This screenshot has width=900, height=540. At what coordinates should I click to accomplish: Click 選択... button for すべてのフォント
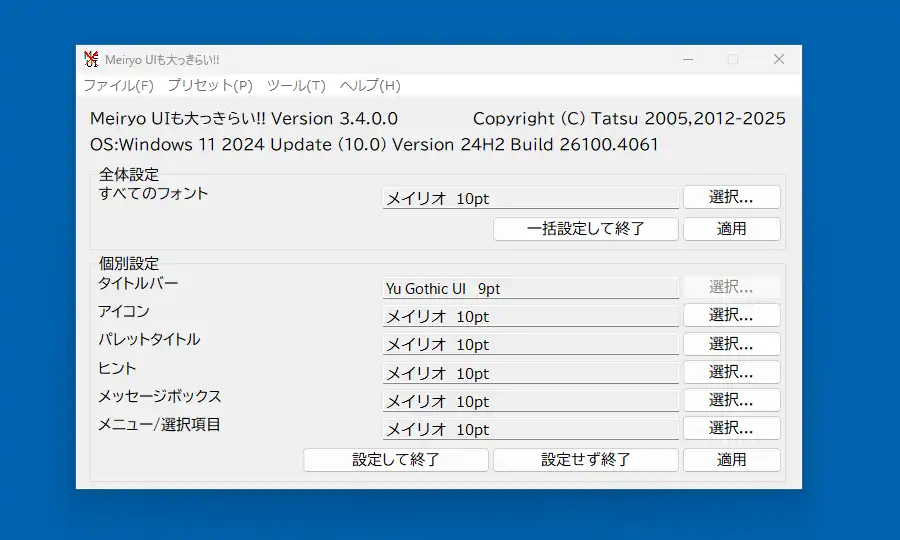click(x=732, y=197)
